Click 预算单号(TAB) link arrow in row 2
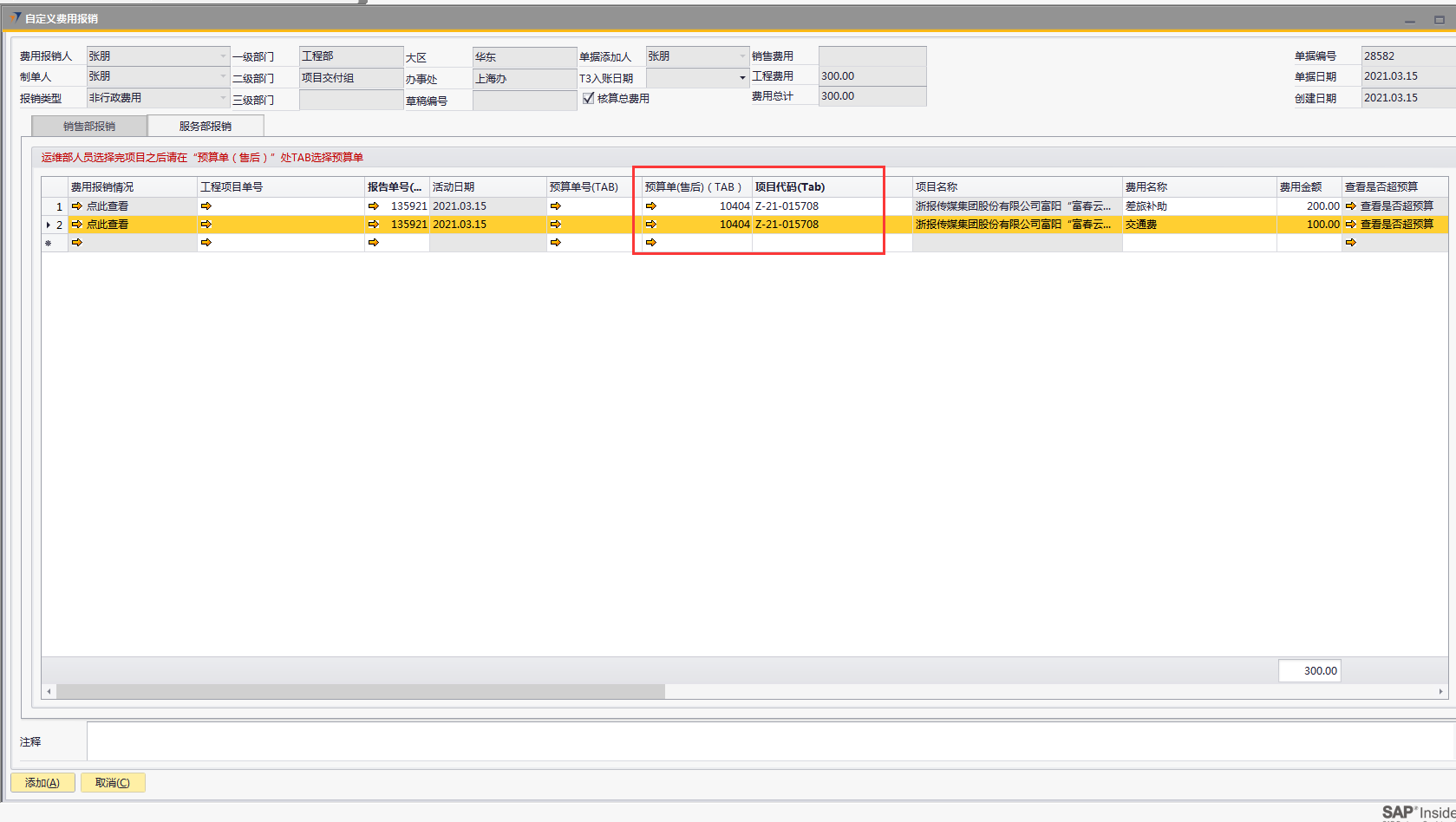1456x822 pixels. pos(556,225)
